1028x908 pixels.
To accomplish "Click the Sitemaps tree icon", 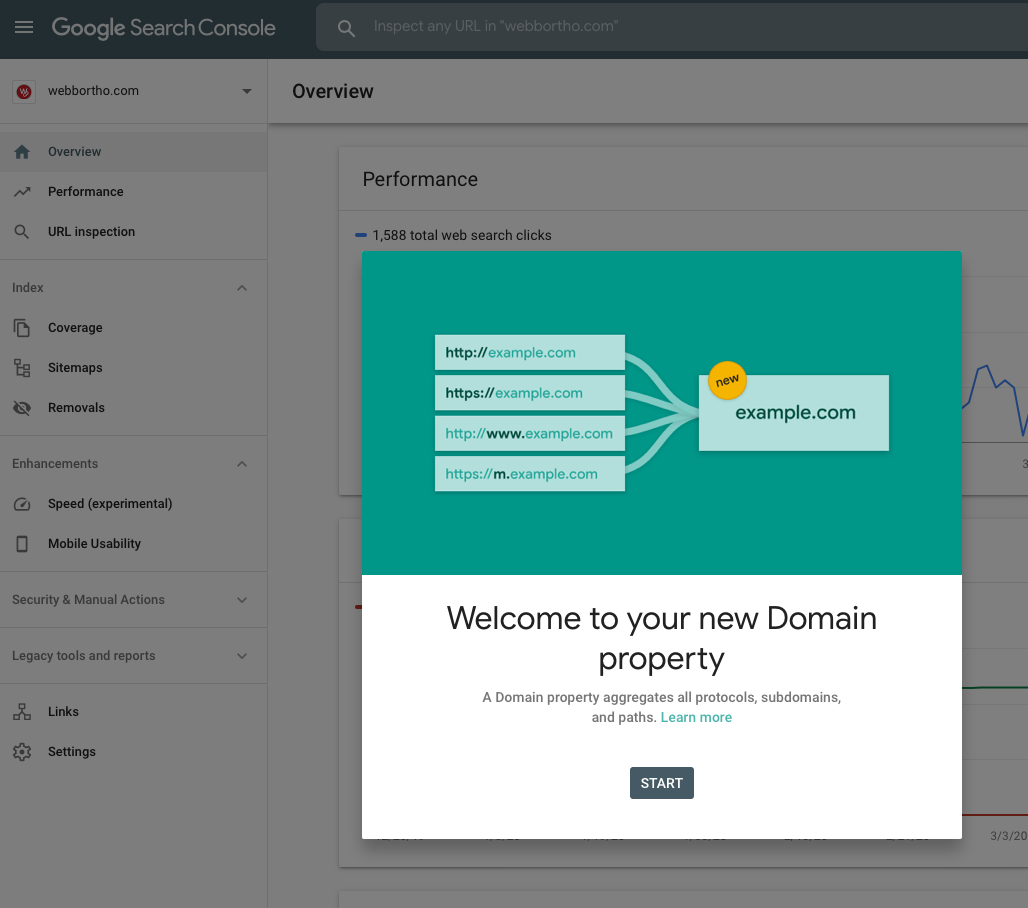I will point(22,368).
